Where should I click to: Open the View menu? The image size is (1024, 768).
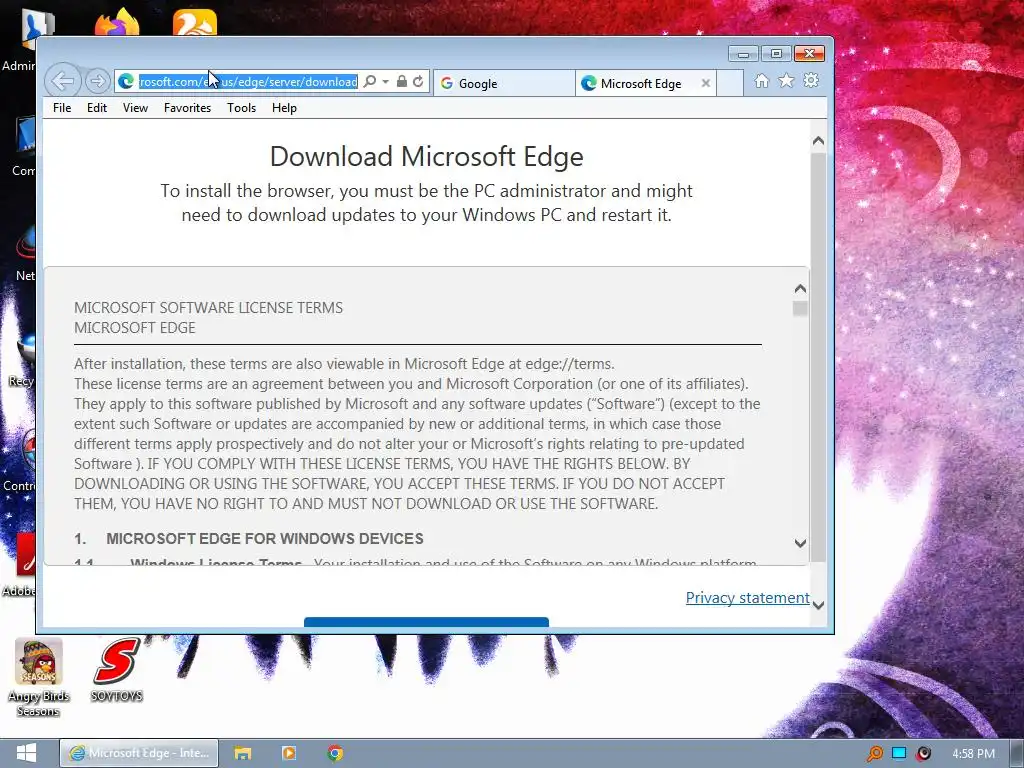135,108
